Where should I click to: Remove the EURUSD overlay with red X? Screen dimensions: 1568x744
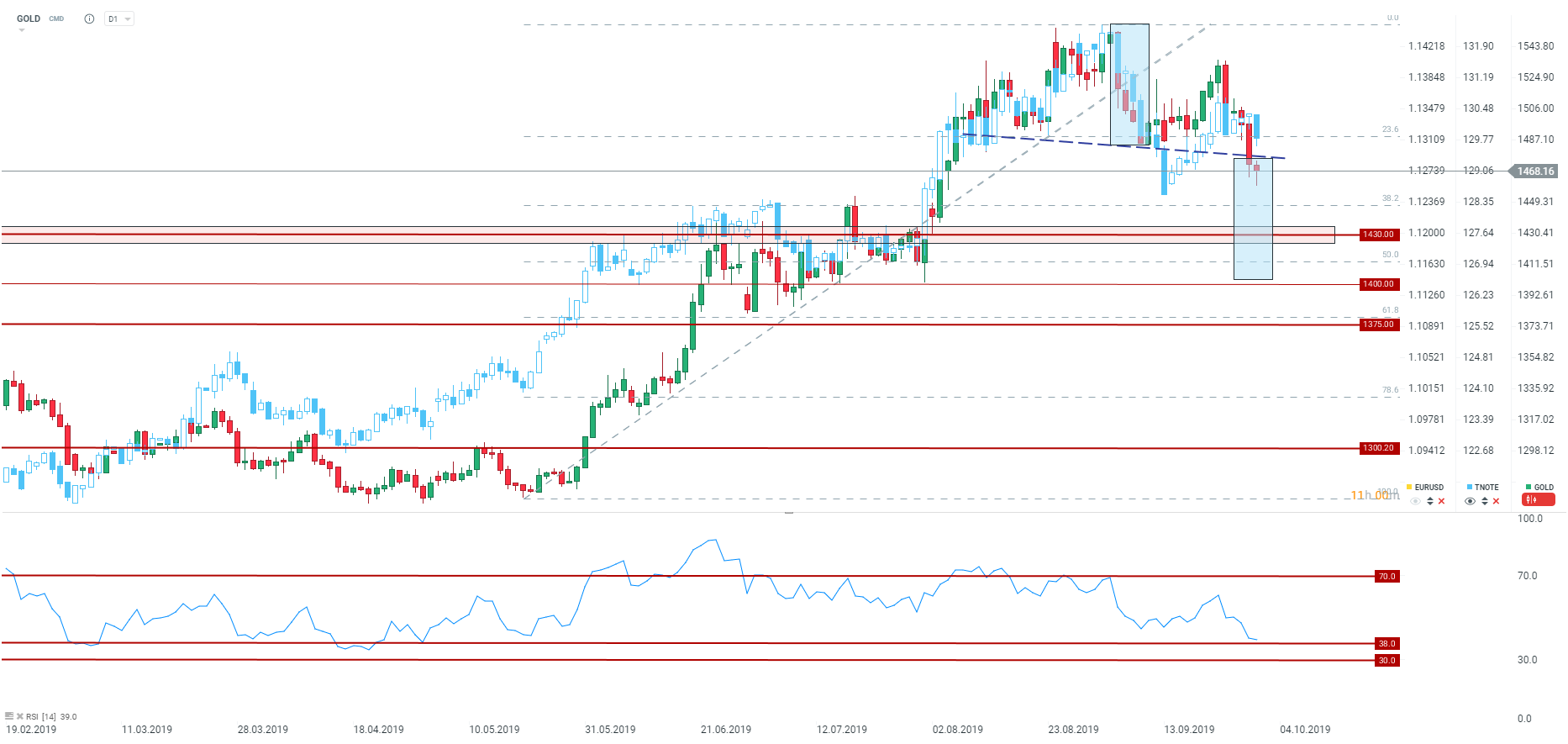pyautogui.click(x=1442, y=501)
